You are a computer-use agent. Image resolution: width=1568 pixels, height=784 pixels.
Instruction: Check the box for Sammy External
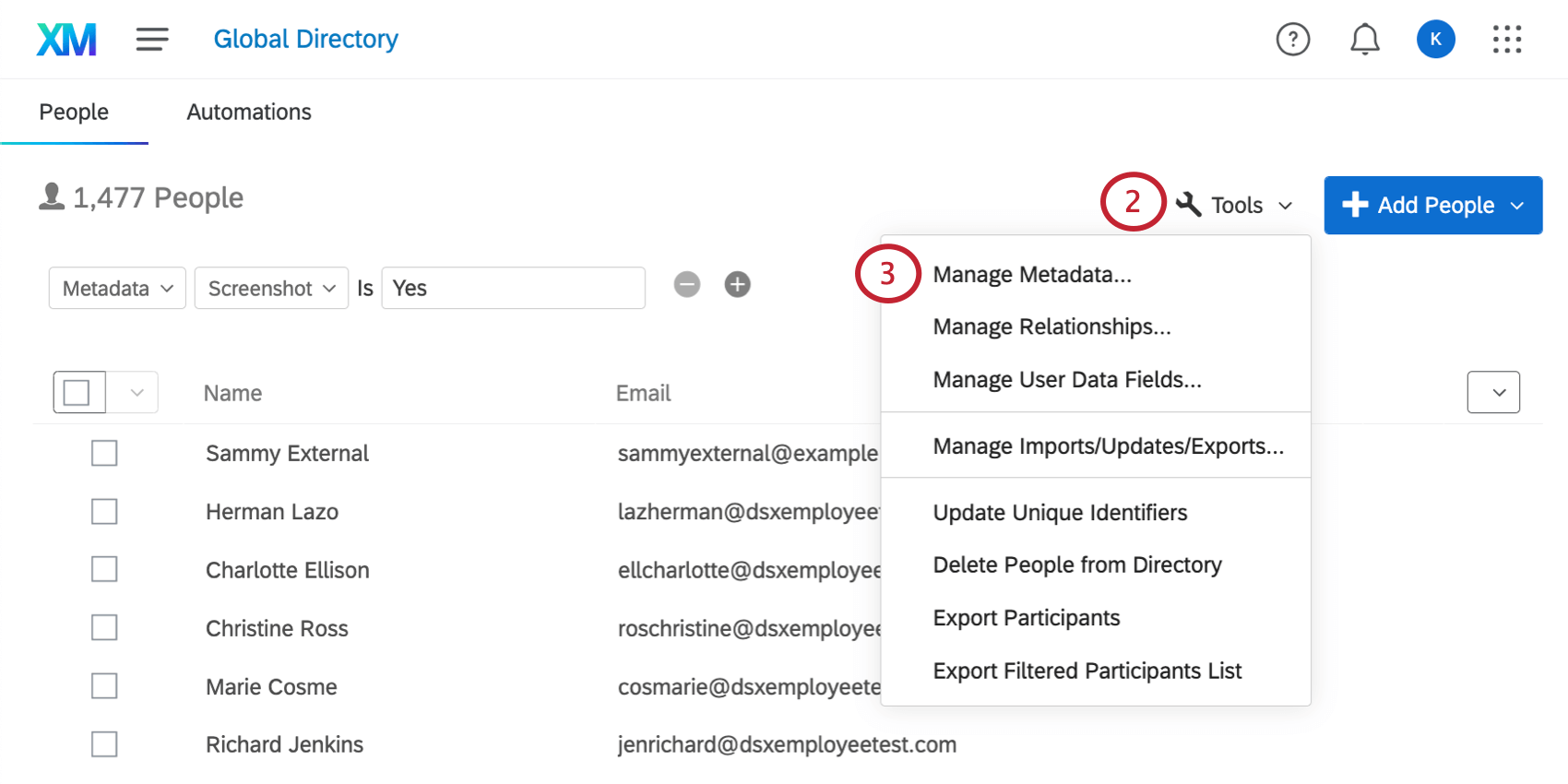click(x=104, y=453)
